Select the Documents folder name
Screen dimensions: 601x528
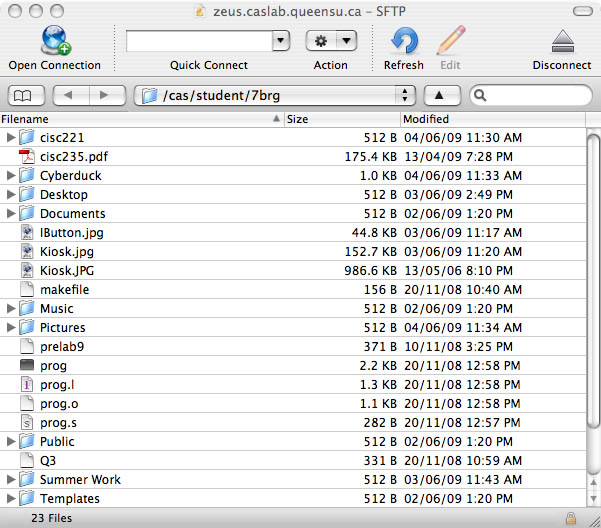[x=72, y=214]
